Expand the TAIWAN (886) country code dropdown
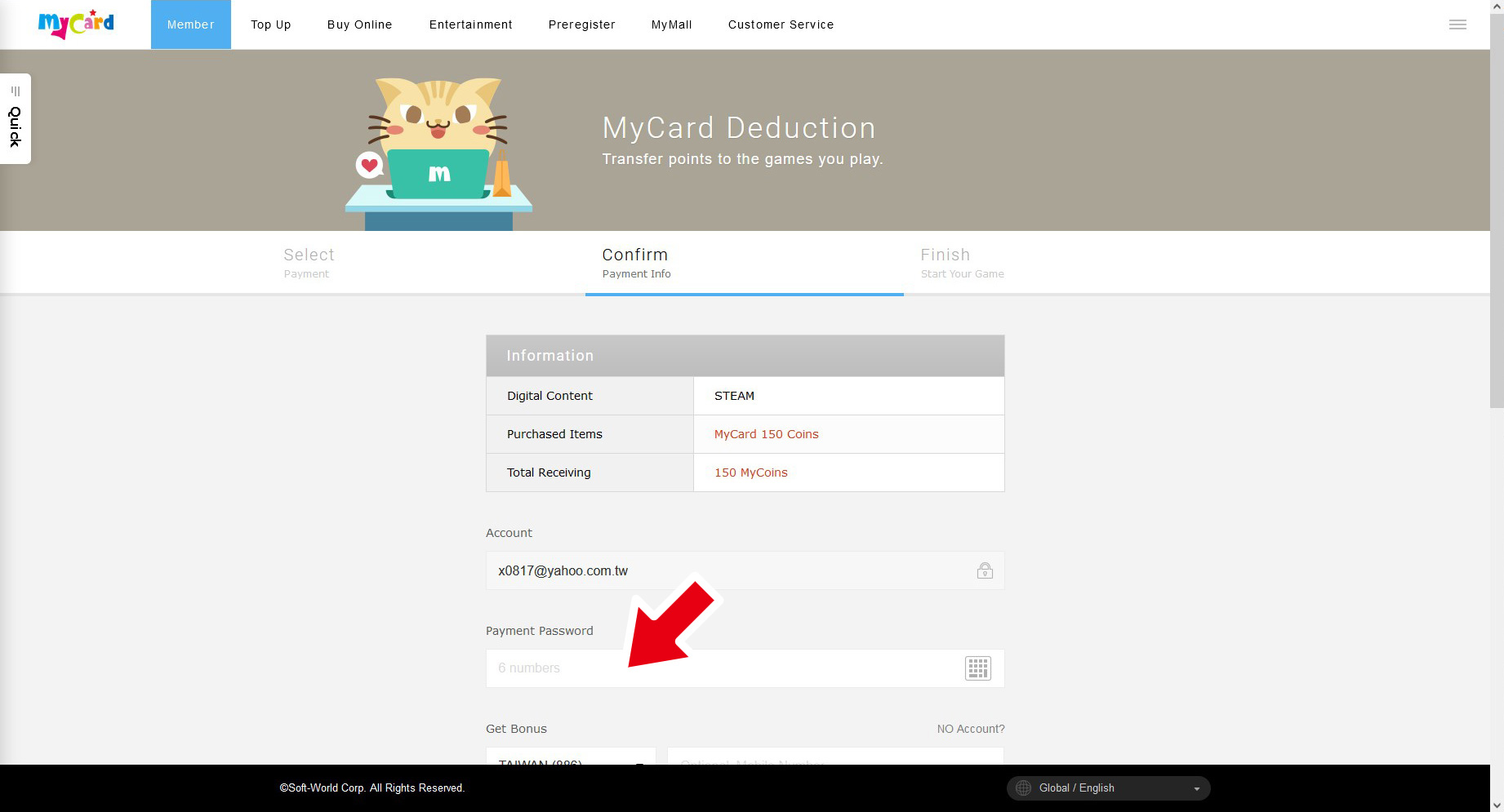This screenshot has width=1504, height=812. 571,757
